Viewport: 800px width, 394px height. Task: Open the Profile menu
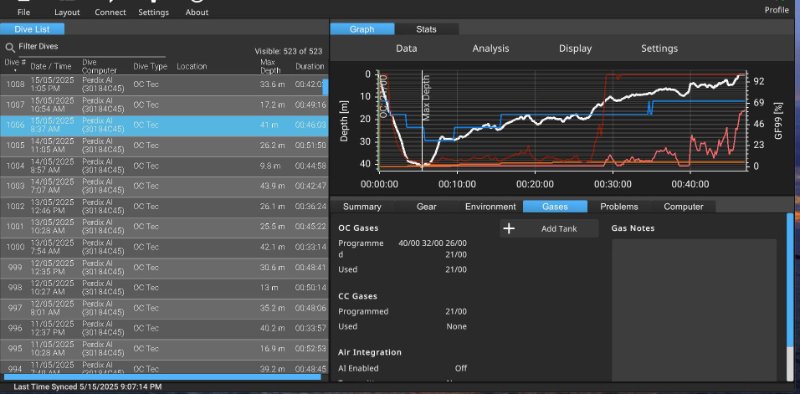(x=777, y=10)
